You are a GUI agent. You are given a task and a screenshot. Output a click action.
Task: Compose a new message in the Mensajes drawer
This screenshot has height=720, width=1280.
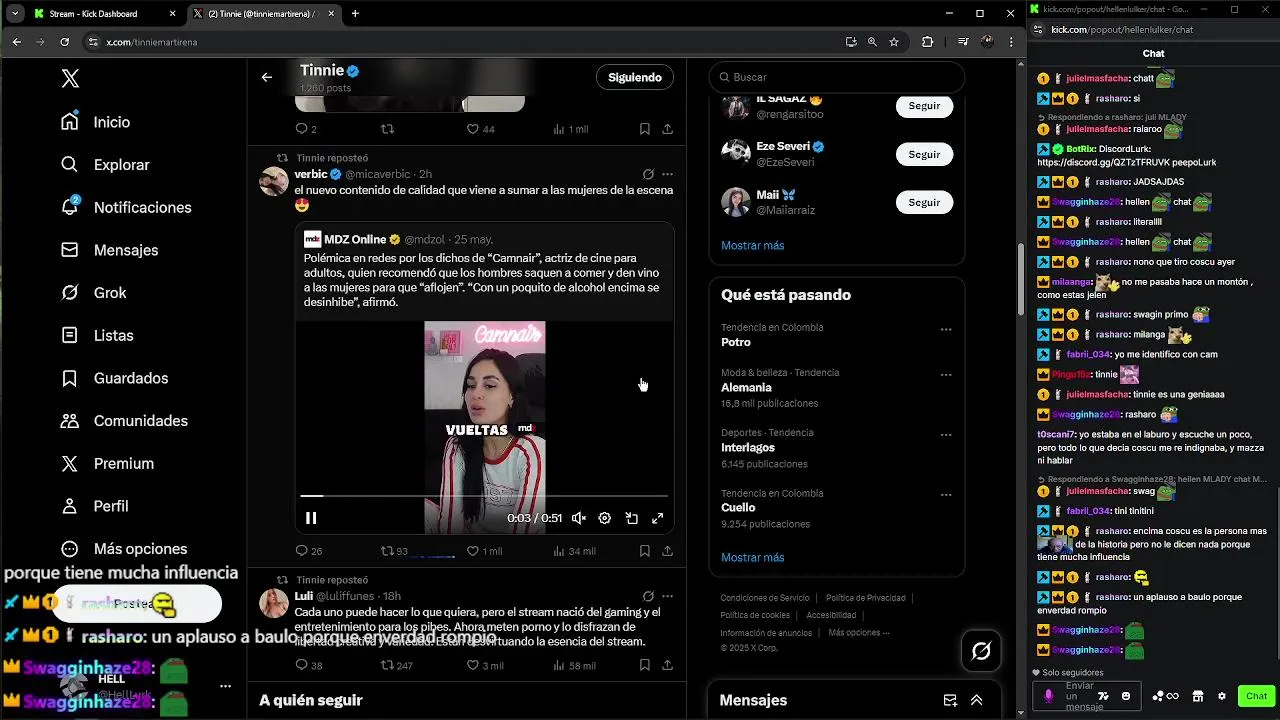[950, 700]
